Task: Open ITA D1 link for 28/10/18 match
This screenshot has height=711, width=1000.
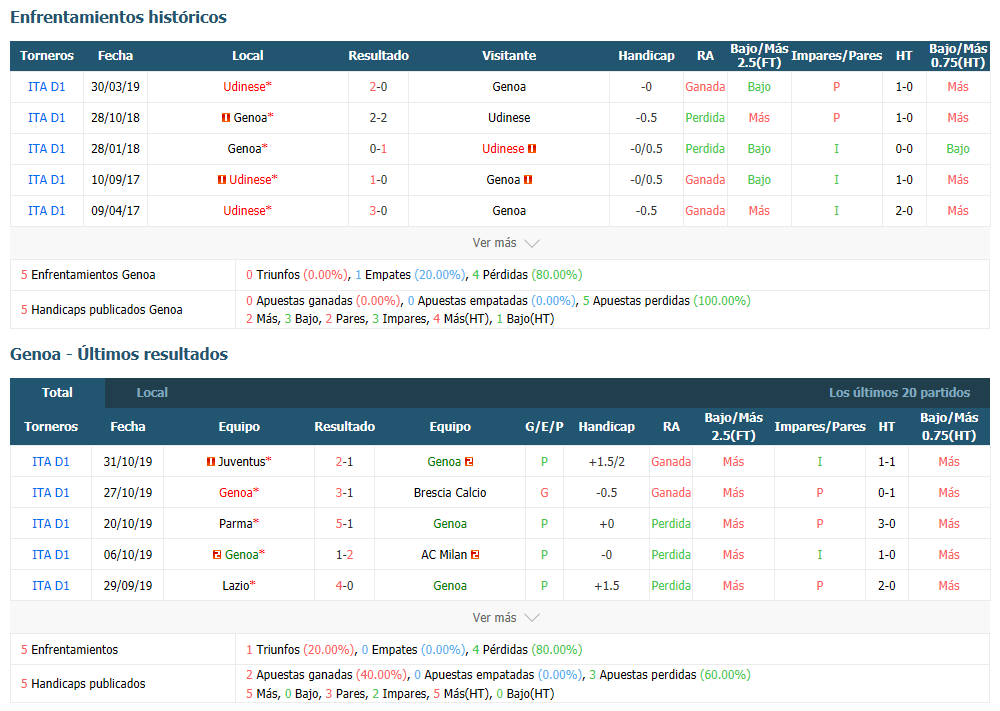Action: tap(47, 117)
